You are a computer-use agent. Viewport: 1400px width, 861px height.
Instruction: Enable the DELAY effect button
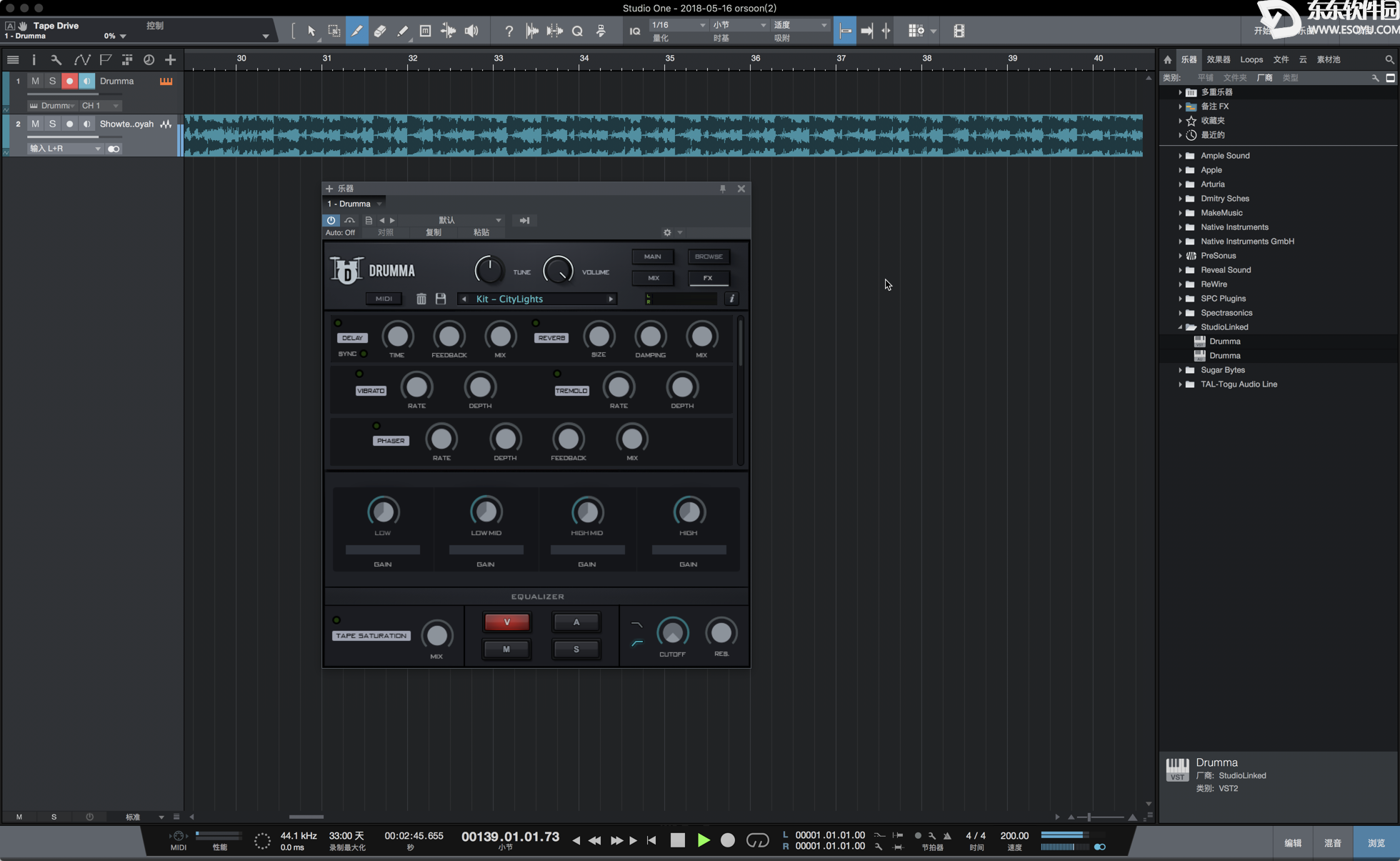(x=352, y=337)
